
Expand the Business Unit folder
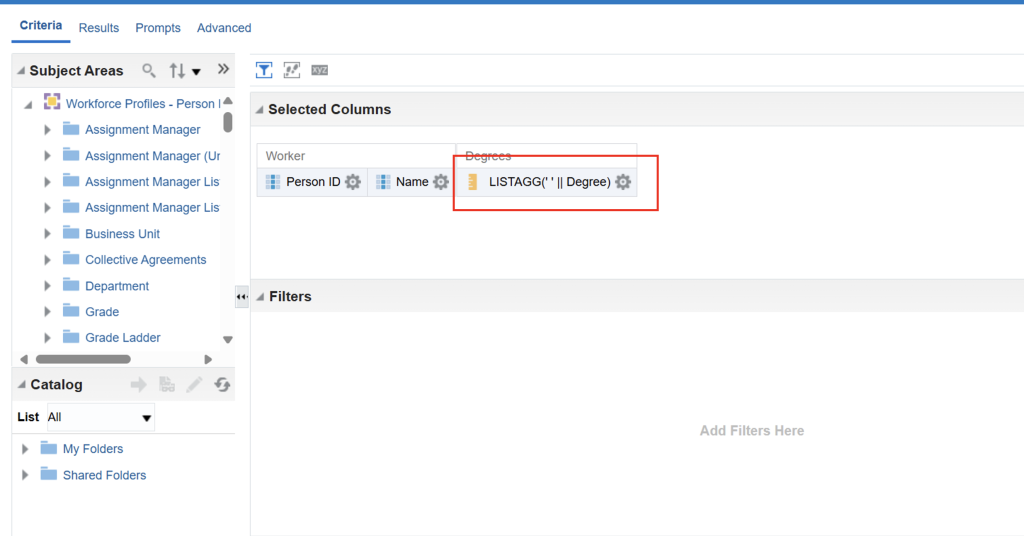tap(47, 234)
